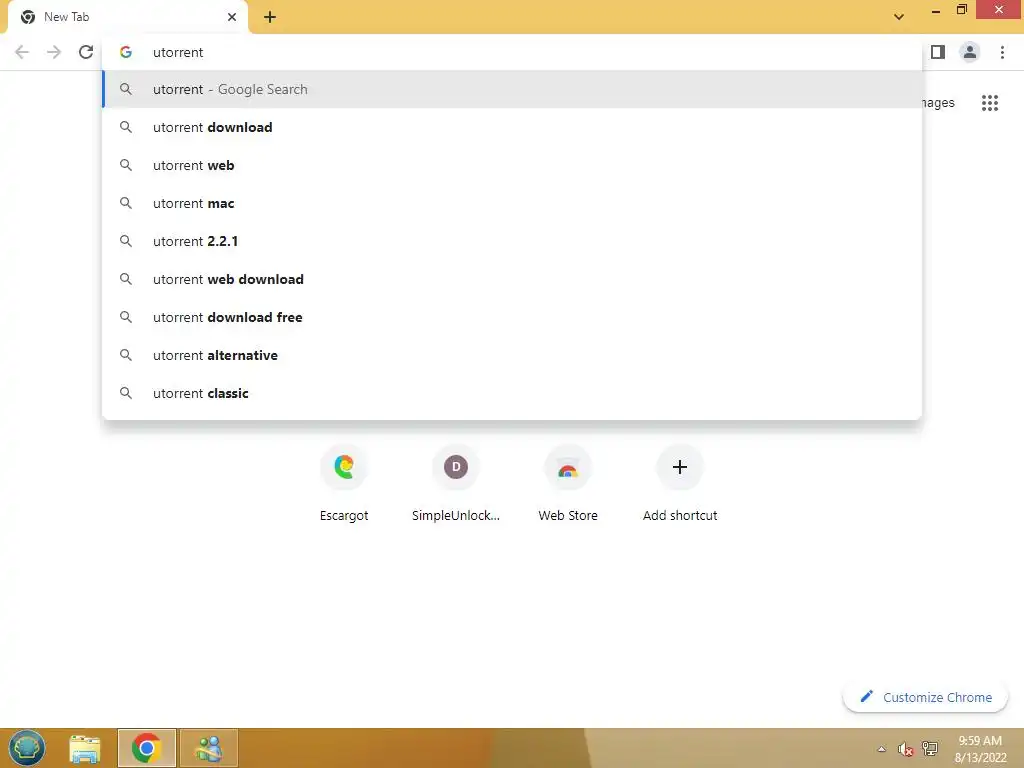Select 'utorrent alternative' suggestion
1024x768 pixels.
click(x=512, y=355)
